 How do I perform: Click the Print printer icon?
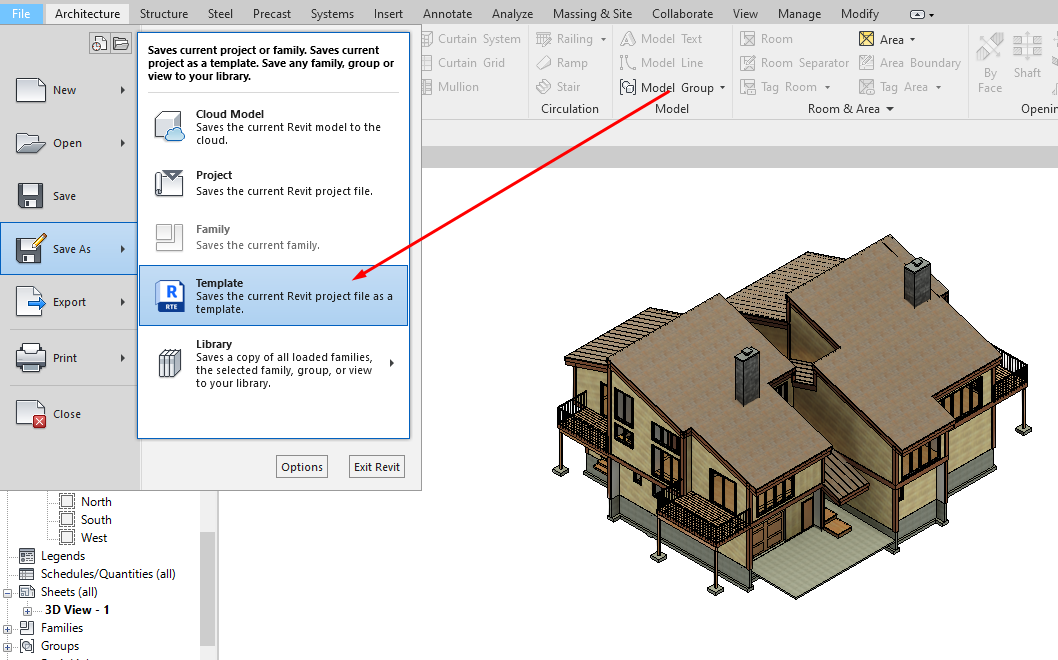click(x=31, y=357)
